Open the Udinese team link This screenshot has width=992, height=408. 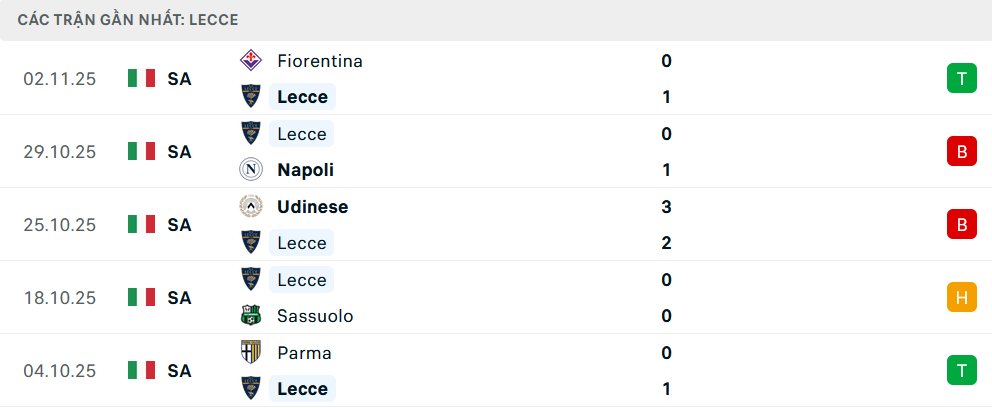click(x=312, y=207)
